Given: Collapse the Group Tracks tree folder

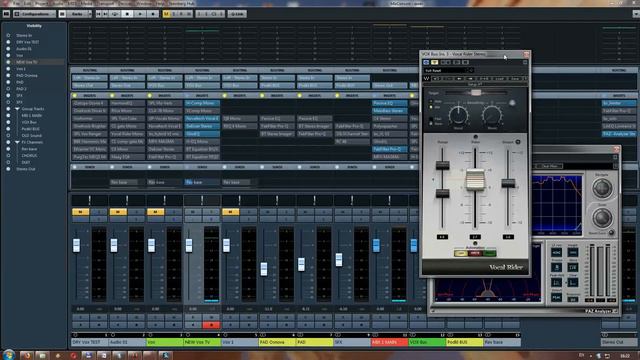Looking at the screenshot, I should (17, 109).
